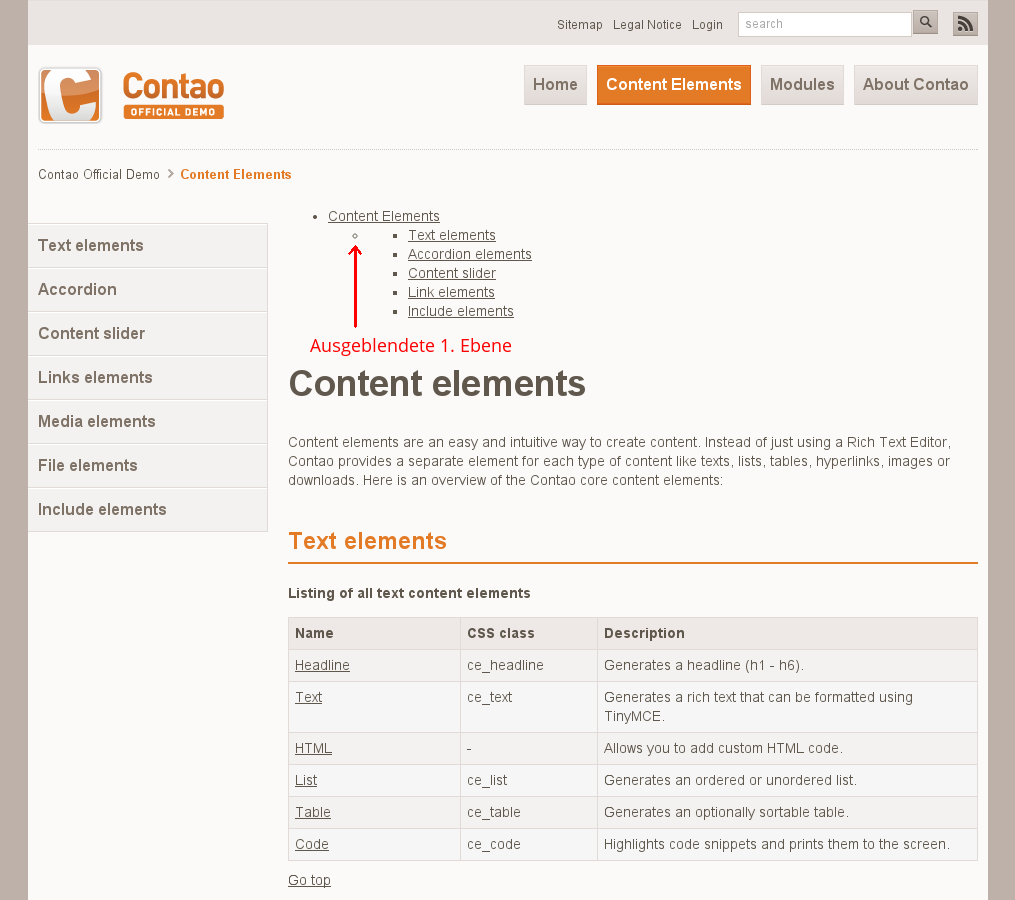Click the Login link
The width and height of the screenshot is (1015, 900).
(x=707, y=25)
